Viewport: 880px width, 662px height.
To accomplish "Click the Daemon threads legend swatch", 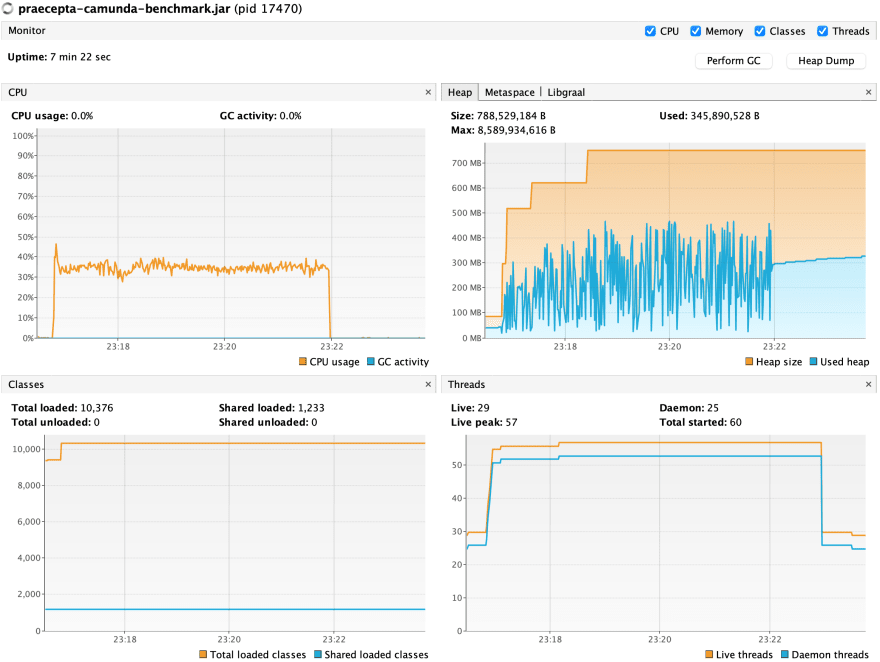I will (x=785, y=654).
